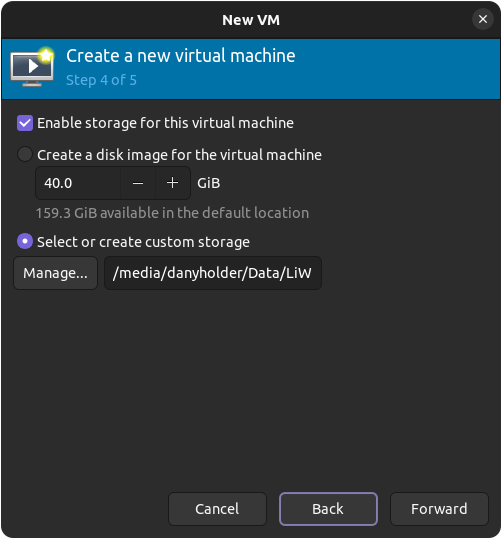Image resolution: width=502 pixels, height=539 pixels.
Task: Cancel the new VM wizard
Action: (217, 509)
